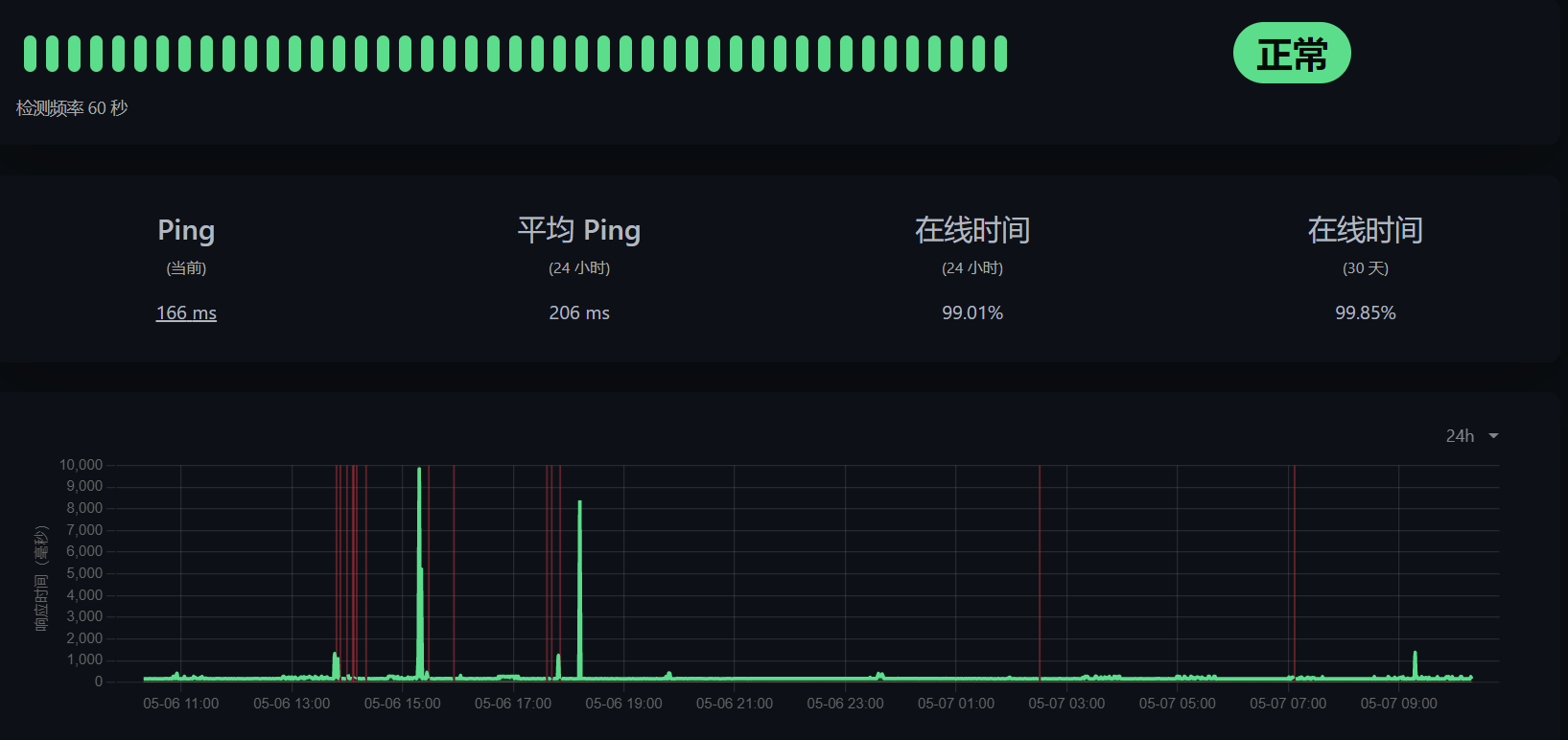Click the green 正常 status badge
Viewport: 1568px width, 740px height.
1292,53
